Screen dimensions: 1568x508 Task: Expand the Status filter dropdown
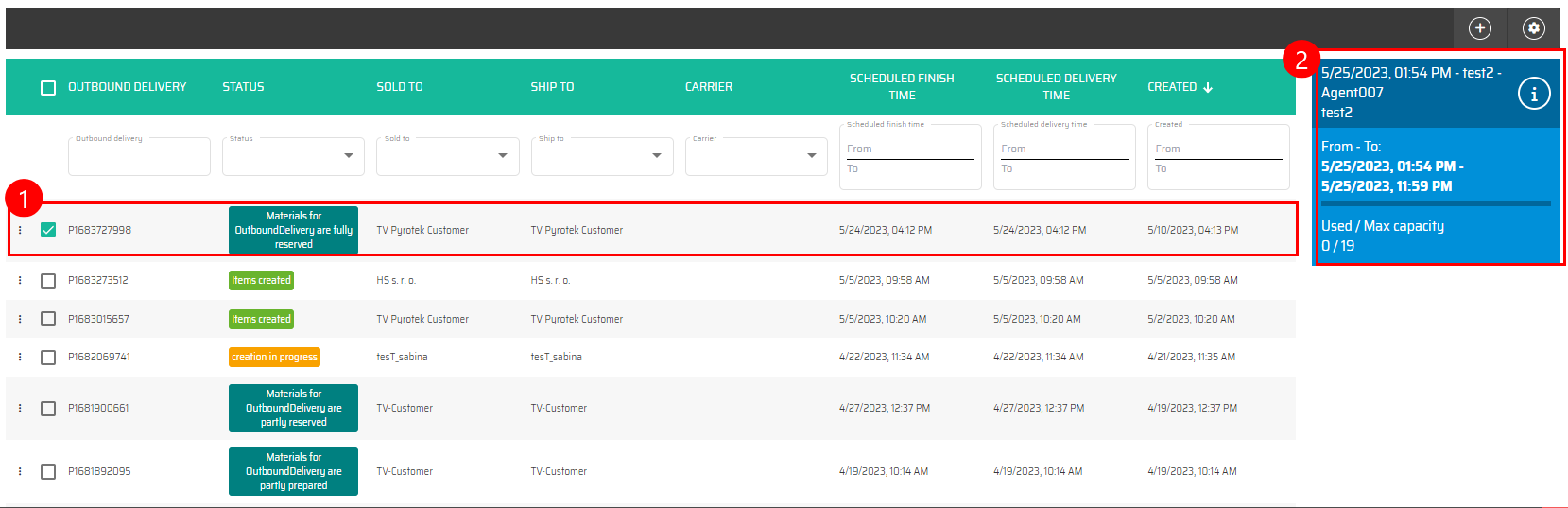[348, 156]
